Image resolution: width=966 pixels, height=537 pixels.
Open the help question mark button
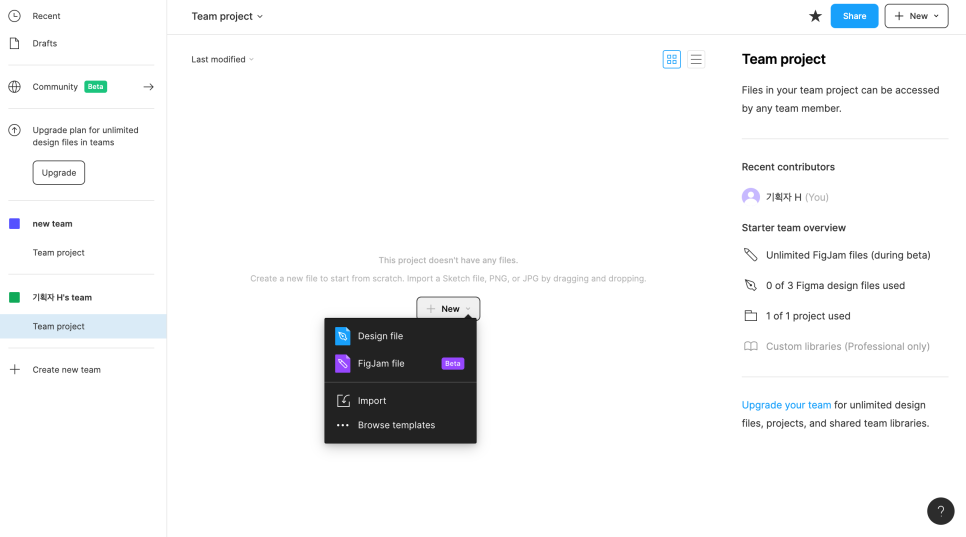[x=941, y=511]
